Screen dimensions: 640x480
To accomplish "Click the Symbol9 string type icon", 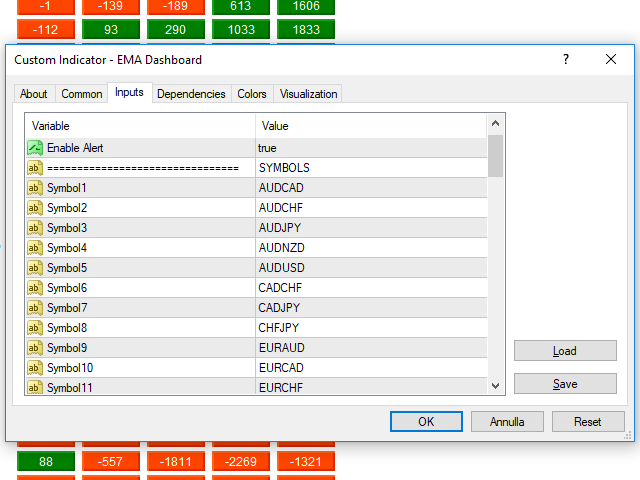I will point(35,348).
